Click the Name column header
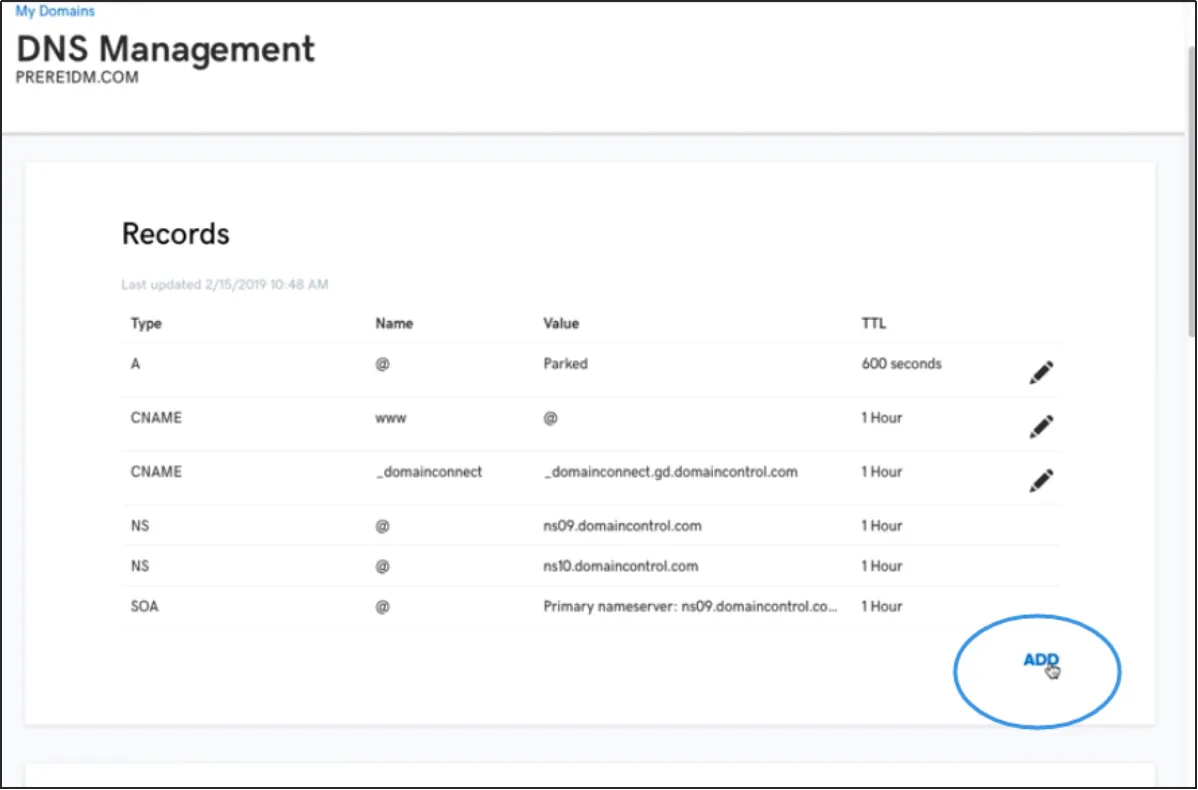The height and width of the screenshot is (790, 1198). tap(394, 323)
